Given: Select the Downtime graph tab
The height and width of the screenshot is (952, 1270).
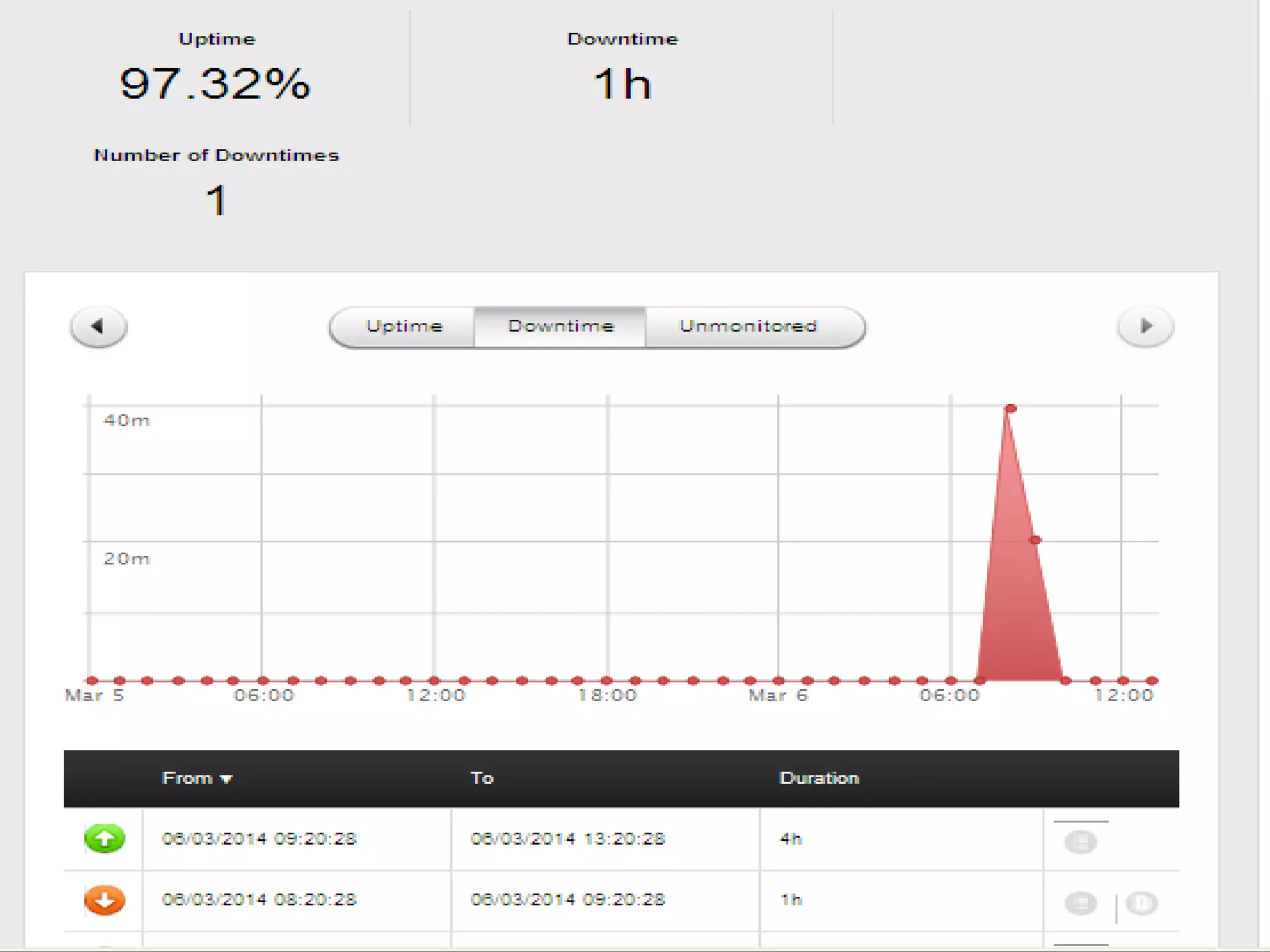Looking at the screenshot, I should pos(561,327).
